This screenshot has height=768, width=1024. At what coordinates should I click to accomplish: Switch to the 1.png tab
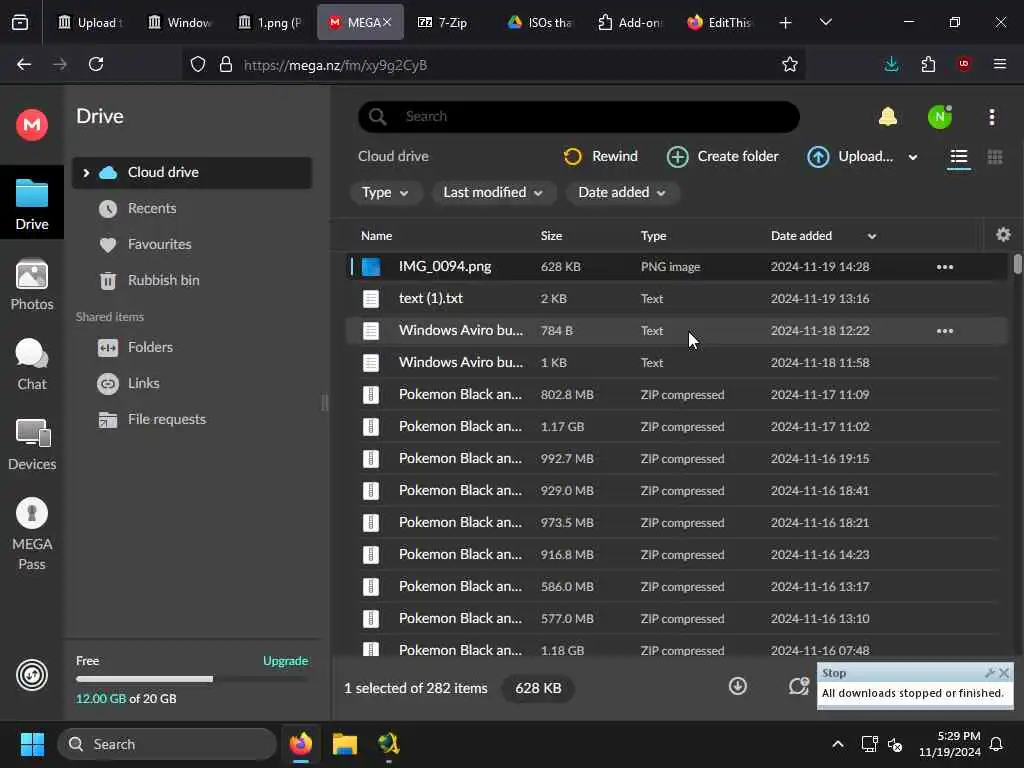(270, 22)
